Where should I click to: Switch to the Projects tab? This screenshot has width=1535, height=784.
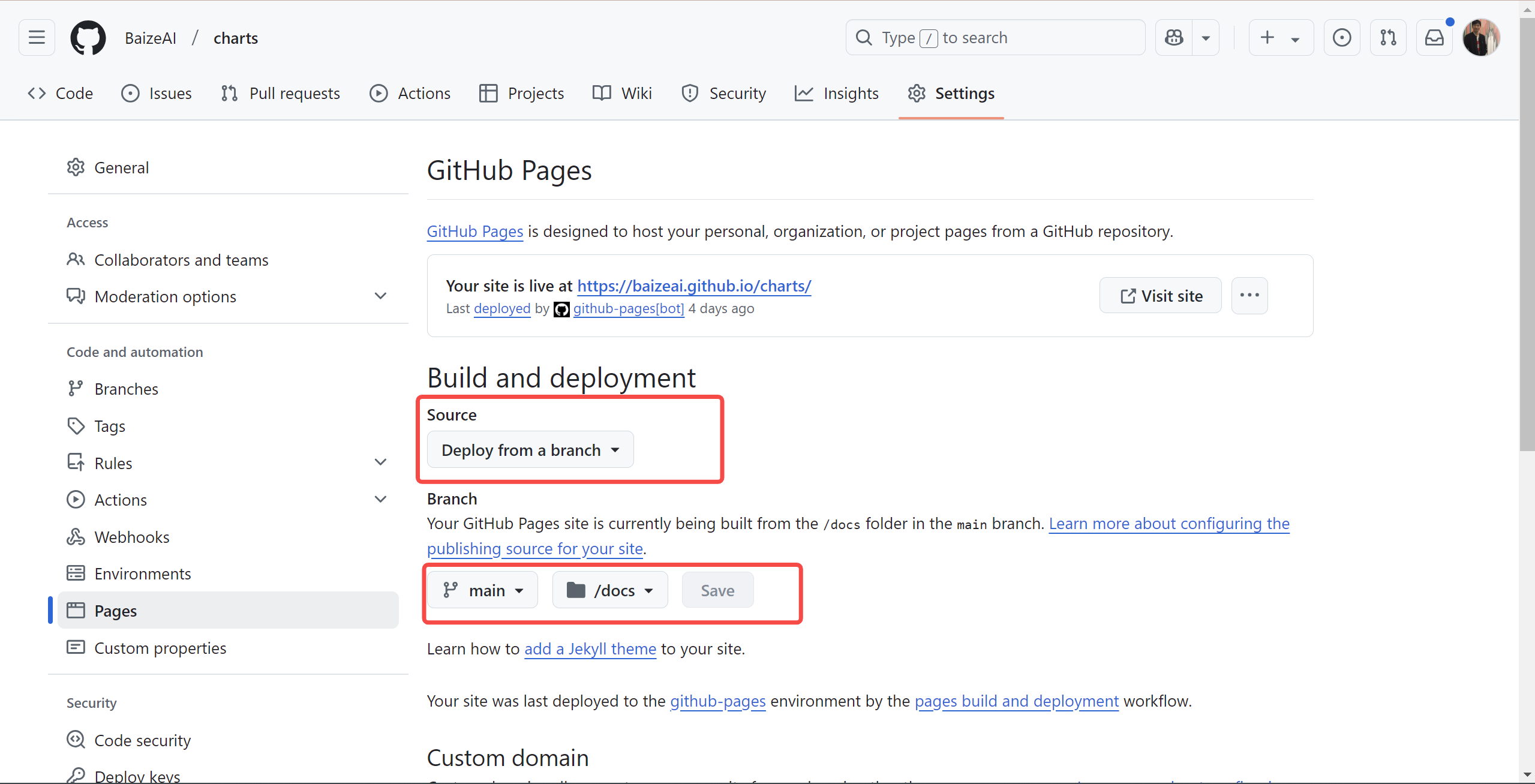(522, 93)
